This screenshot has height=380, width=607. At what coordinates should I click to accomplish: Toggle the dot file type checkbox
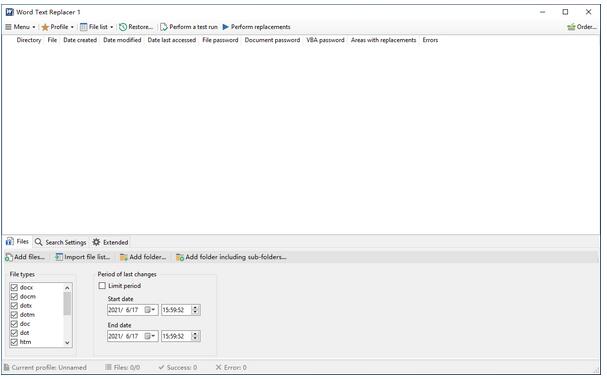pos(14,333)
